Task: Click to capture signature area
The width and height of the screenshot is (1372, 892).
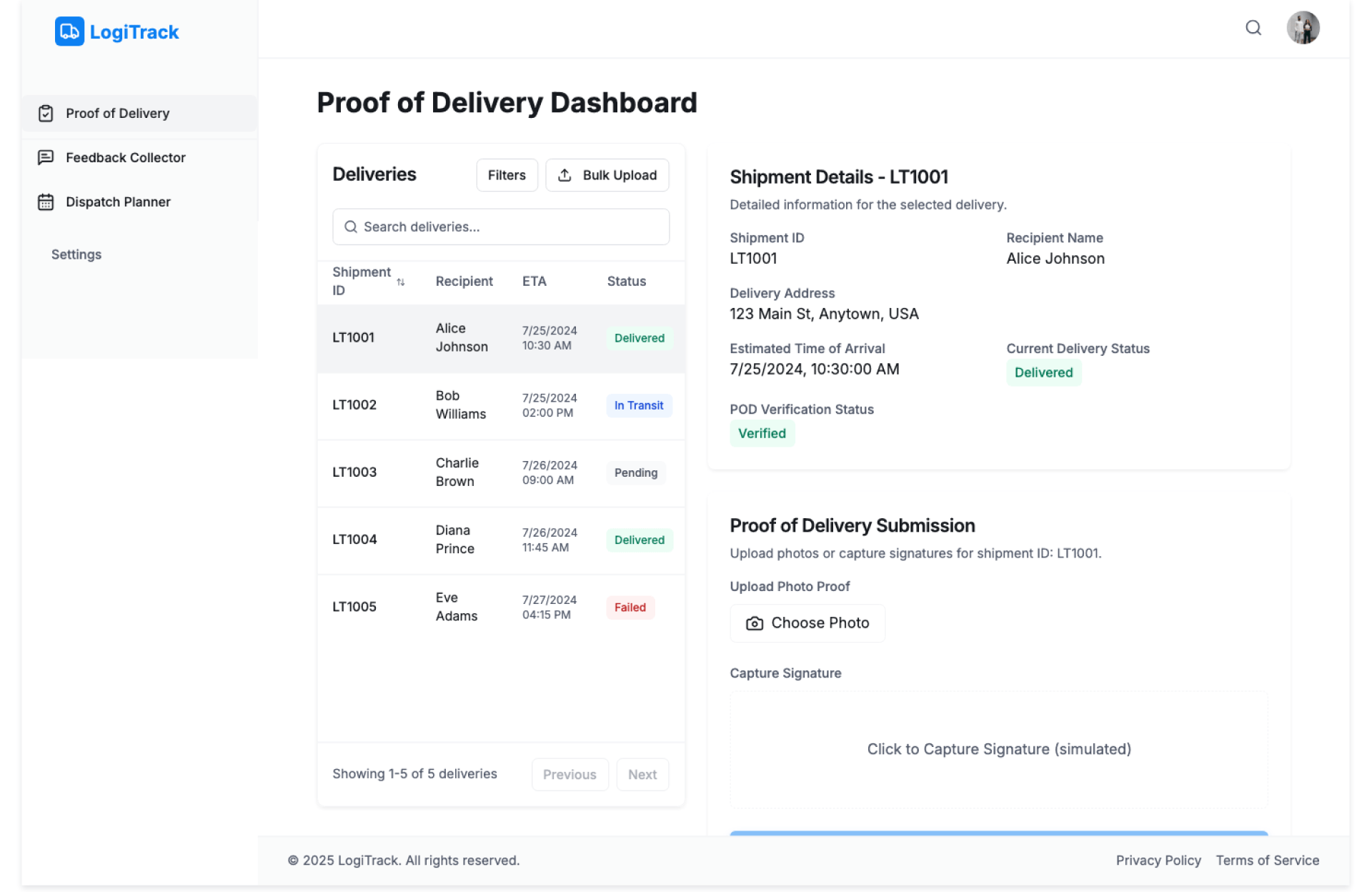Action: tap(998, 749)
